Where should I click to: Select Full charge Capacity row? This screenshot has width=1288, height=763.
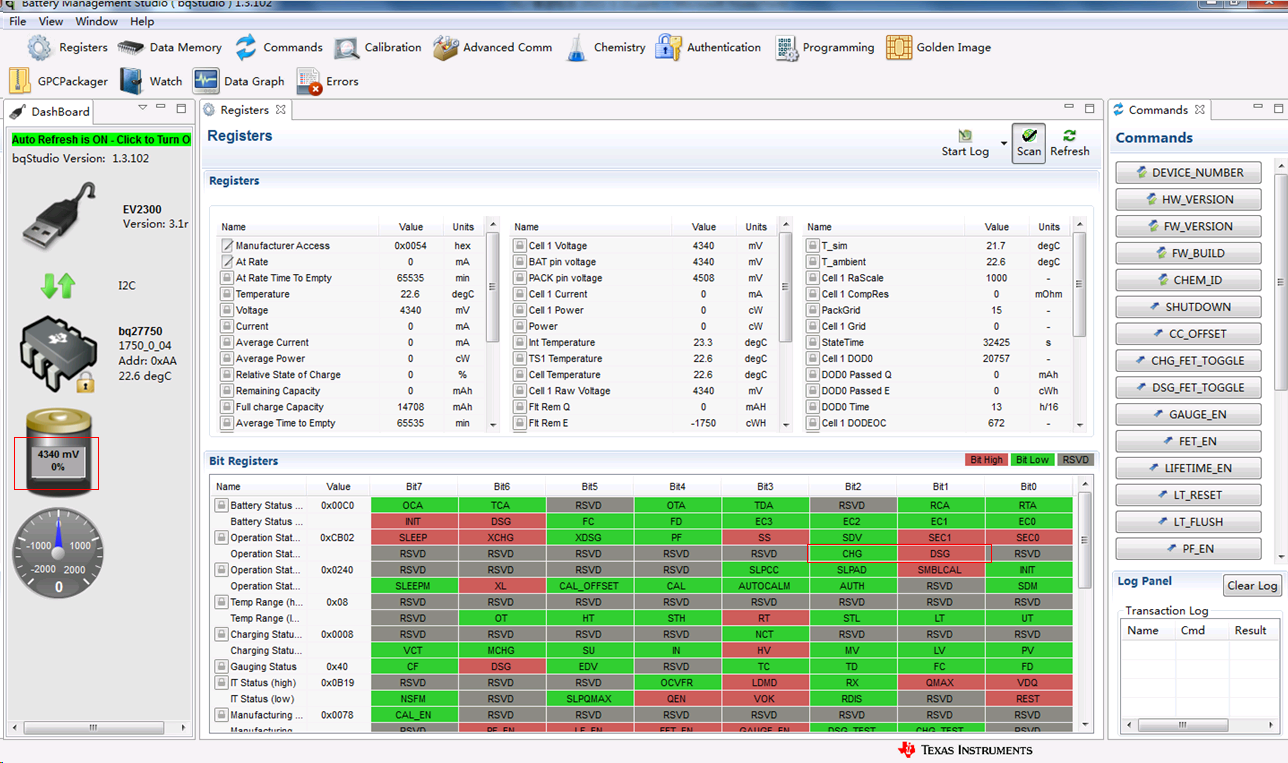point(351,407)
